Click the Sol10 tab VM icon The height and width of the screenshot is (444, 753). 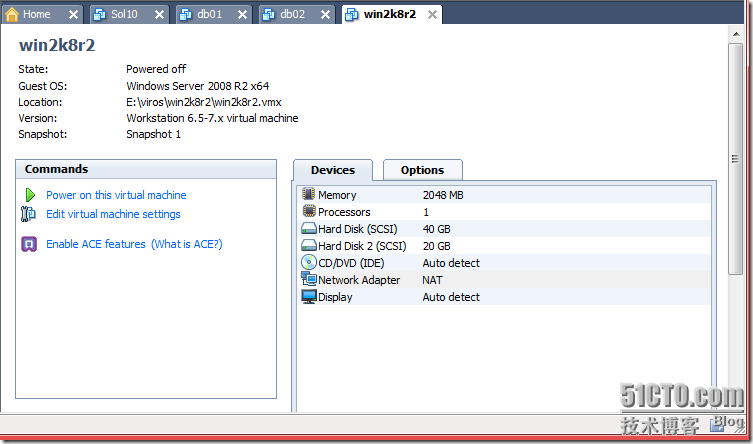tap(99, 15)
